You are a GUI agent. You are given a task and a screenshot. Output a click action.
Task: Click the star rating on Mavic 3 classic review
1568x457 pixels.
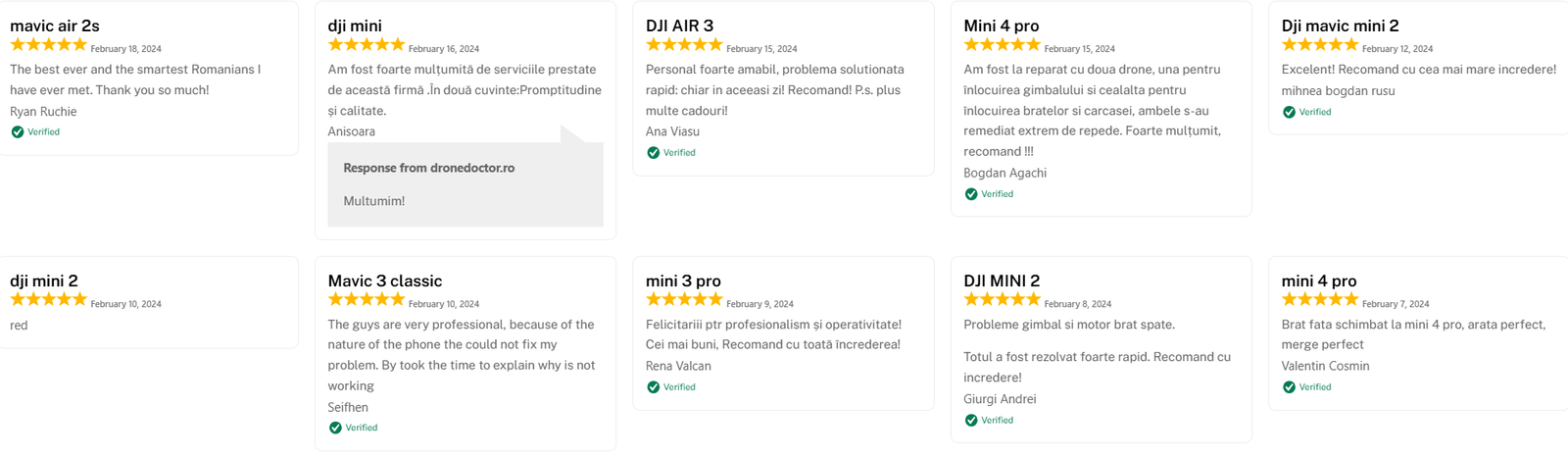[x=366, y=300]
